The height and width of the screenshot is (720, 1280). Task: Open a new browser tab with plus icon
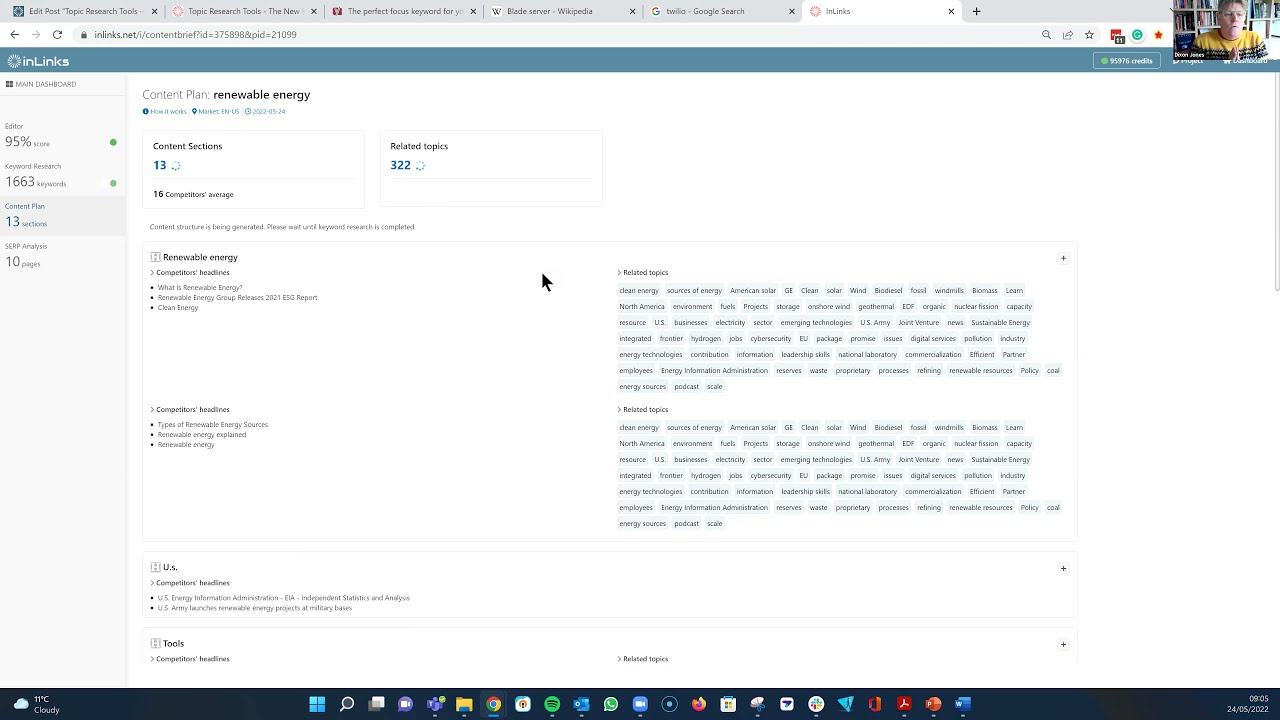(x=976, y=11)
